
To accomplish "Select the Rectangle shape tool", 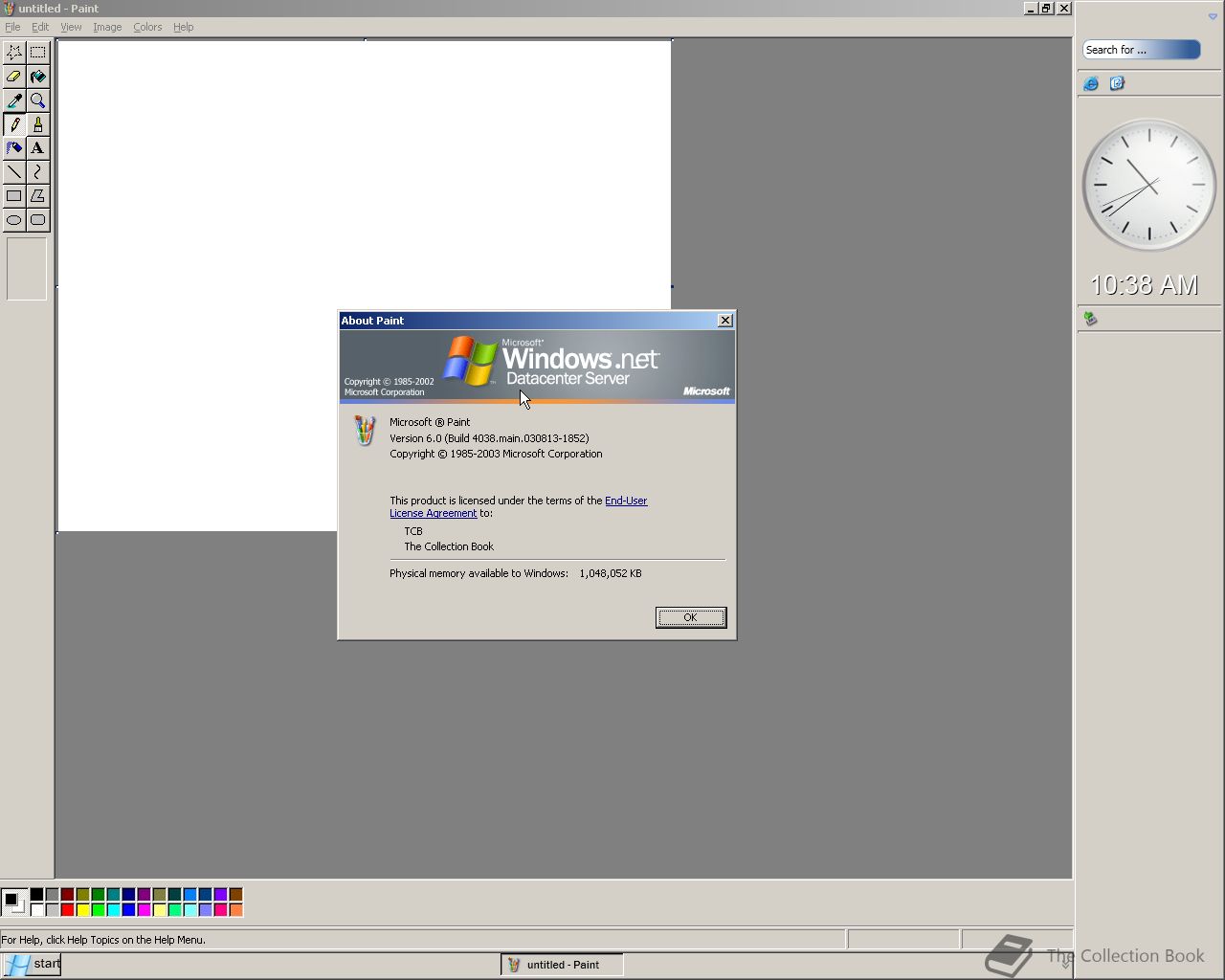I will click(14, 196).
